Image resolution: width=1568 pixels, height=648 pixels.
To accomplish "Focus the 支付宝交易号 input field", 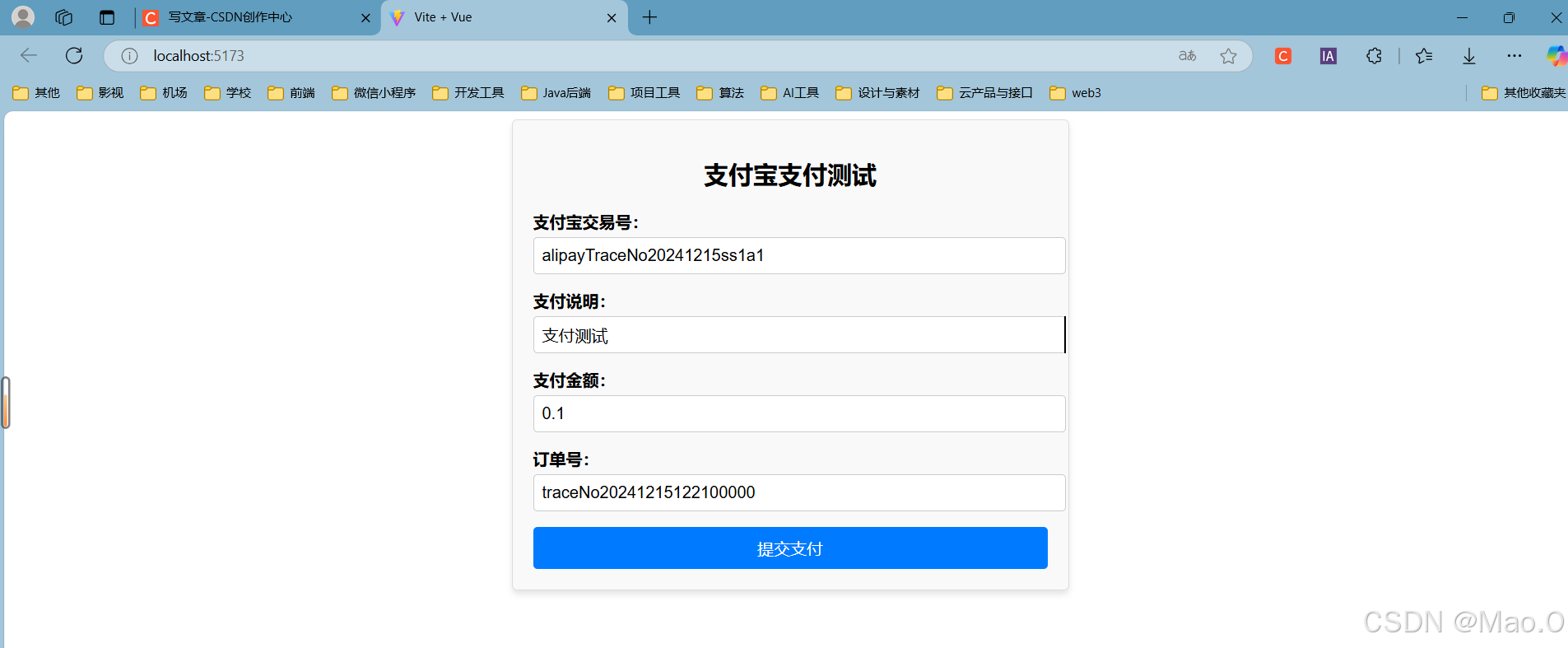I will tap(799, 255).
